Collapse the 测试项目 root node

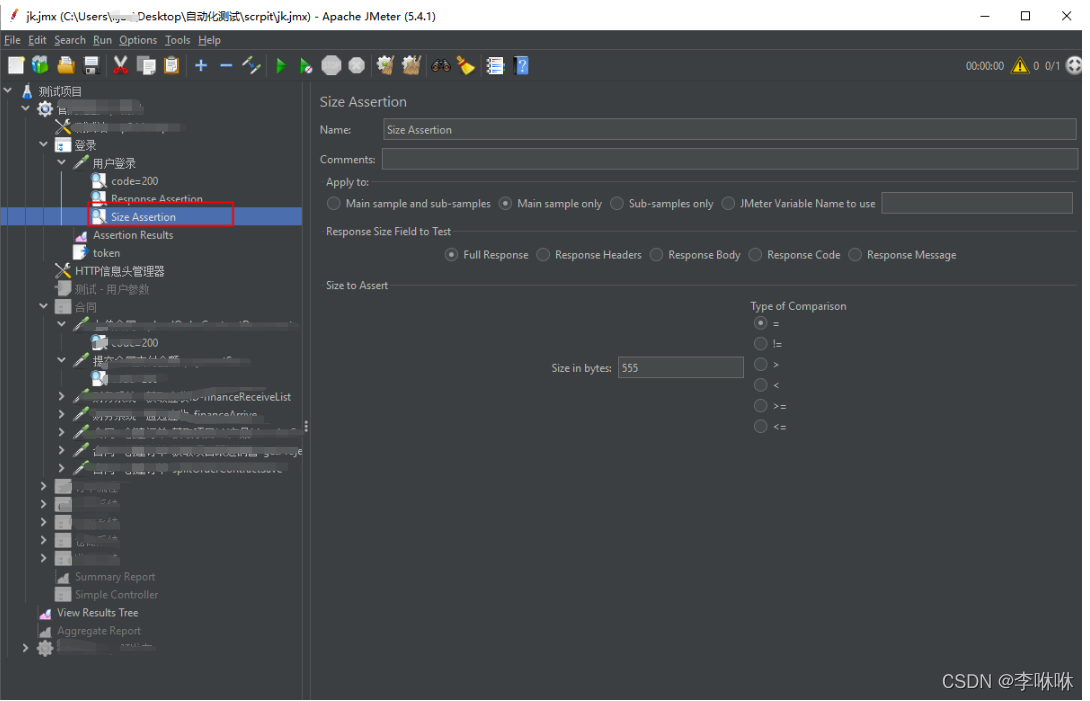[8, 90]
